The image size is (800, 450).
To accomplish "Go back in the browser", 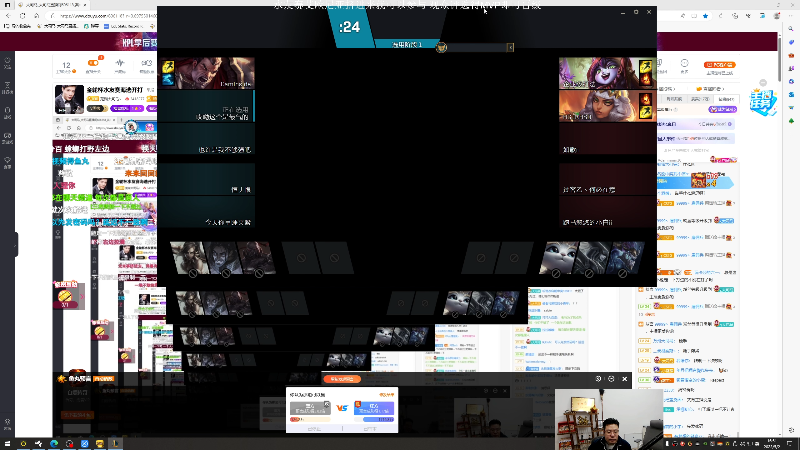I will [x=8, y=16].
